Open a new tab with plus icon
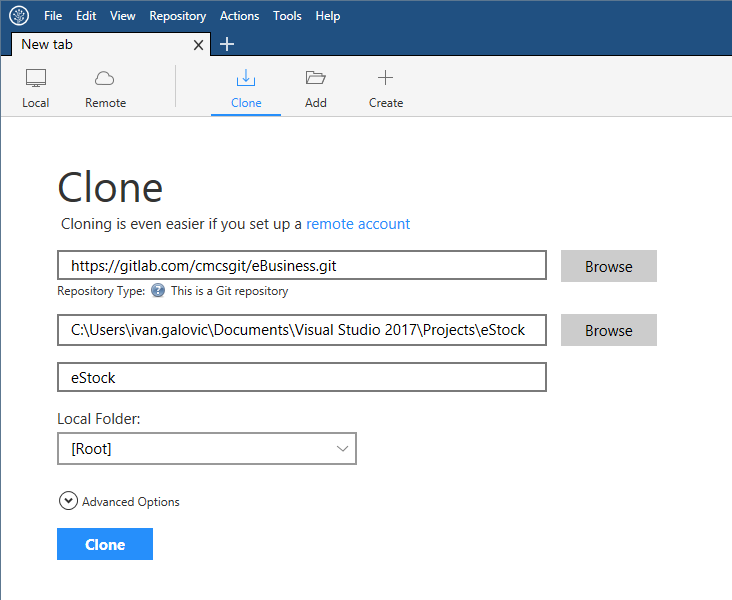 point(227,44)
